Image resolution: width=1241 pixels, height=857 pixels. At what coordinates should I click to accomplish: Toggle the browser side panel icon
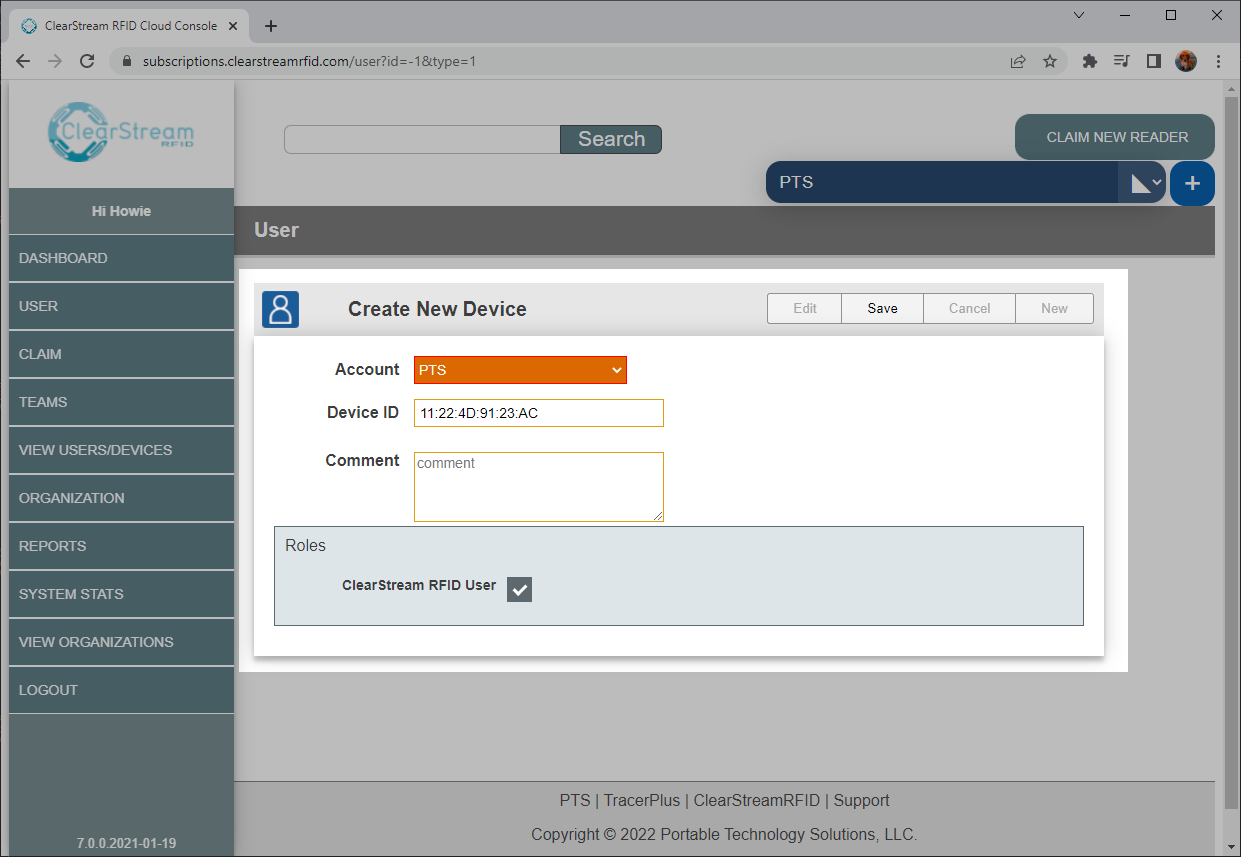pos(1154,61)
